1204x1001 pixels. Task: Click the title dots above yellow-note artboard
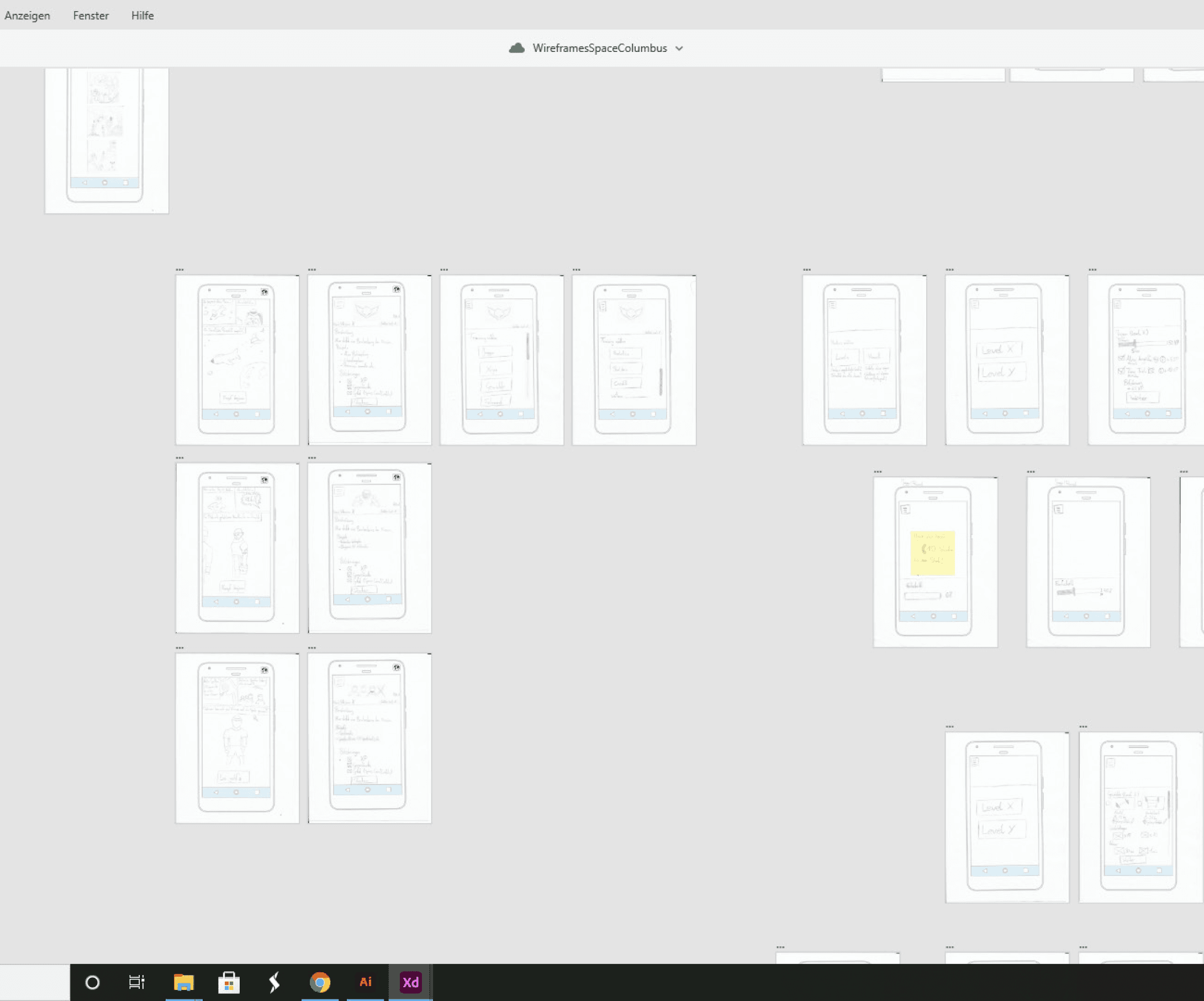[878, 472]
